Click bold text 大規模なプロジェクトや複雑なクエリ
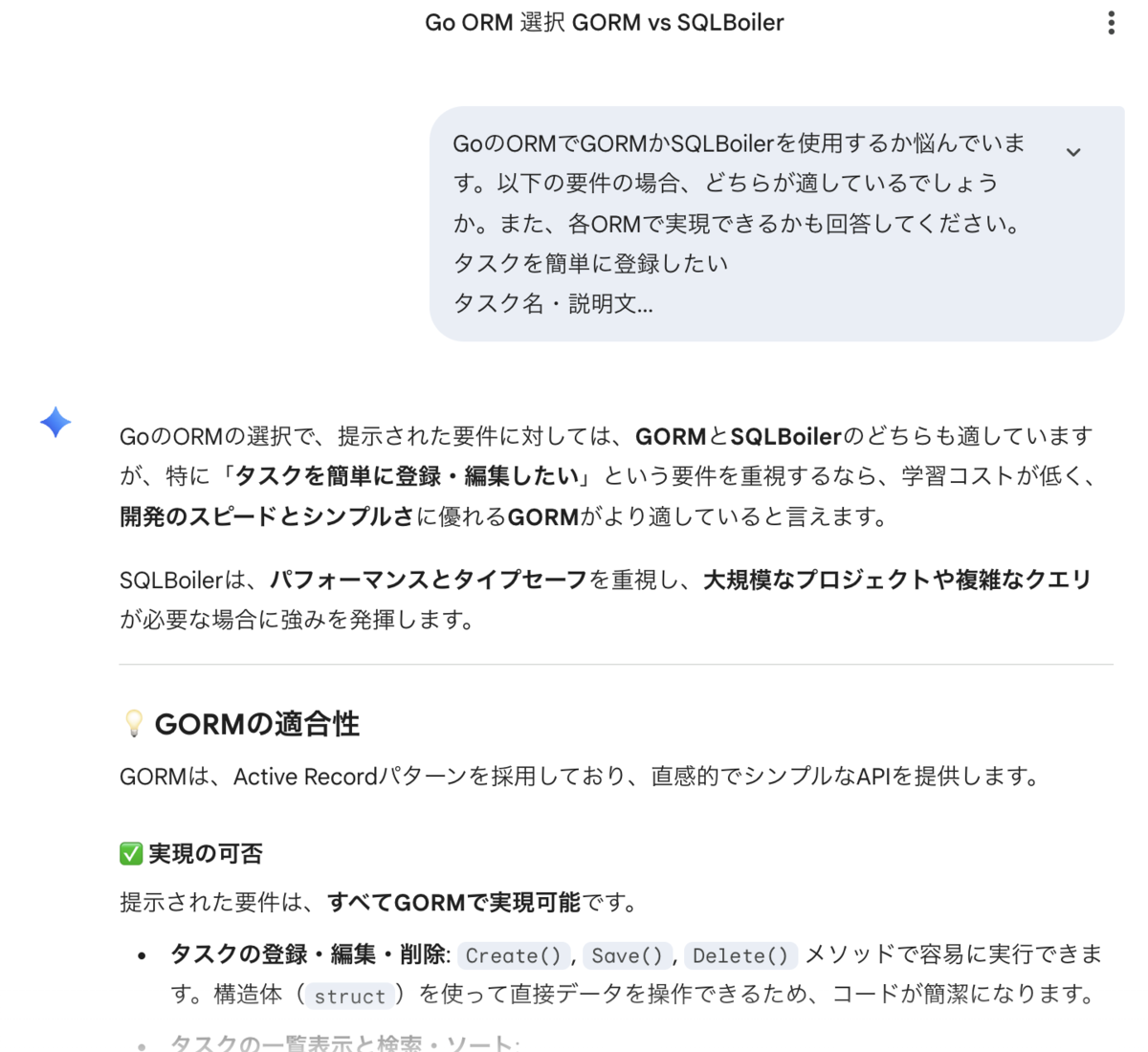The height and width of the screenshot is (1052, 1148). point(897,580)
